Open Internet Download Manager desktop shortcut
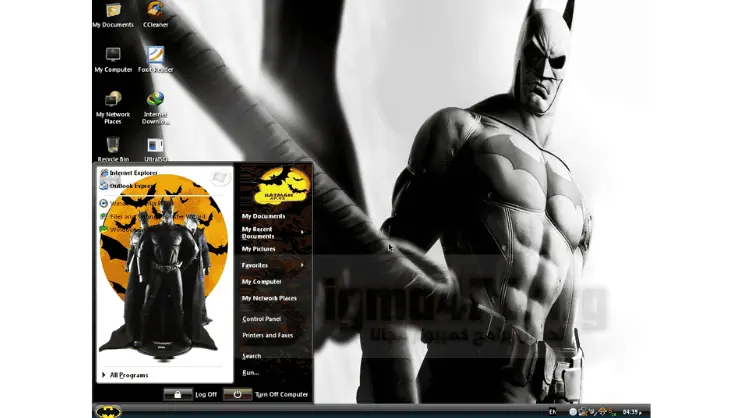The image size is (743, 418). [x=155, y=108]
